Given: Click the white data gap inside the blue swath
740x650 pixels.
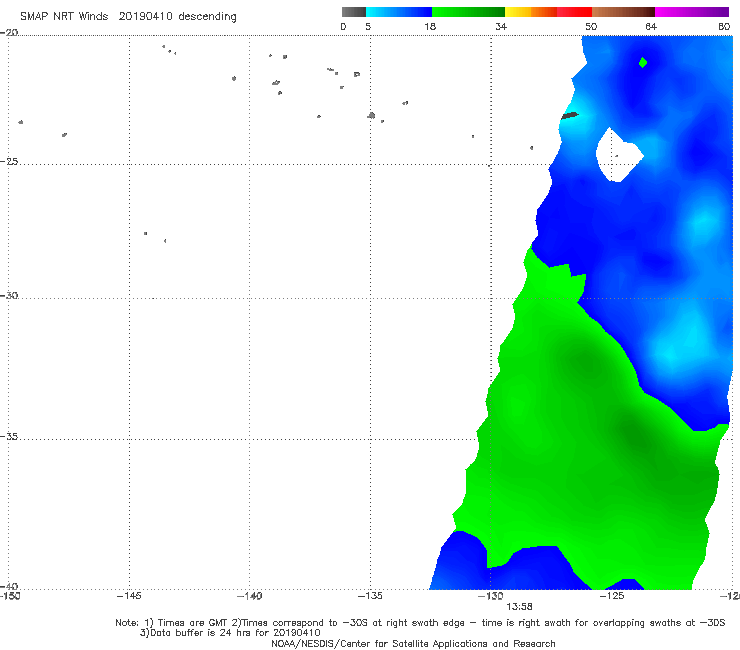Looking at the screenshot, I should tap(619, 155).
